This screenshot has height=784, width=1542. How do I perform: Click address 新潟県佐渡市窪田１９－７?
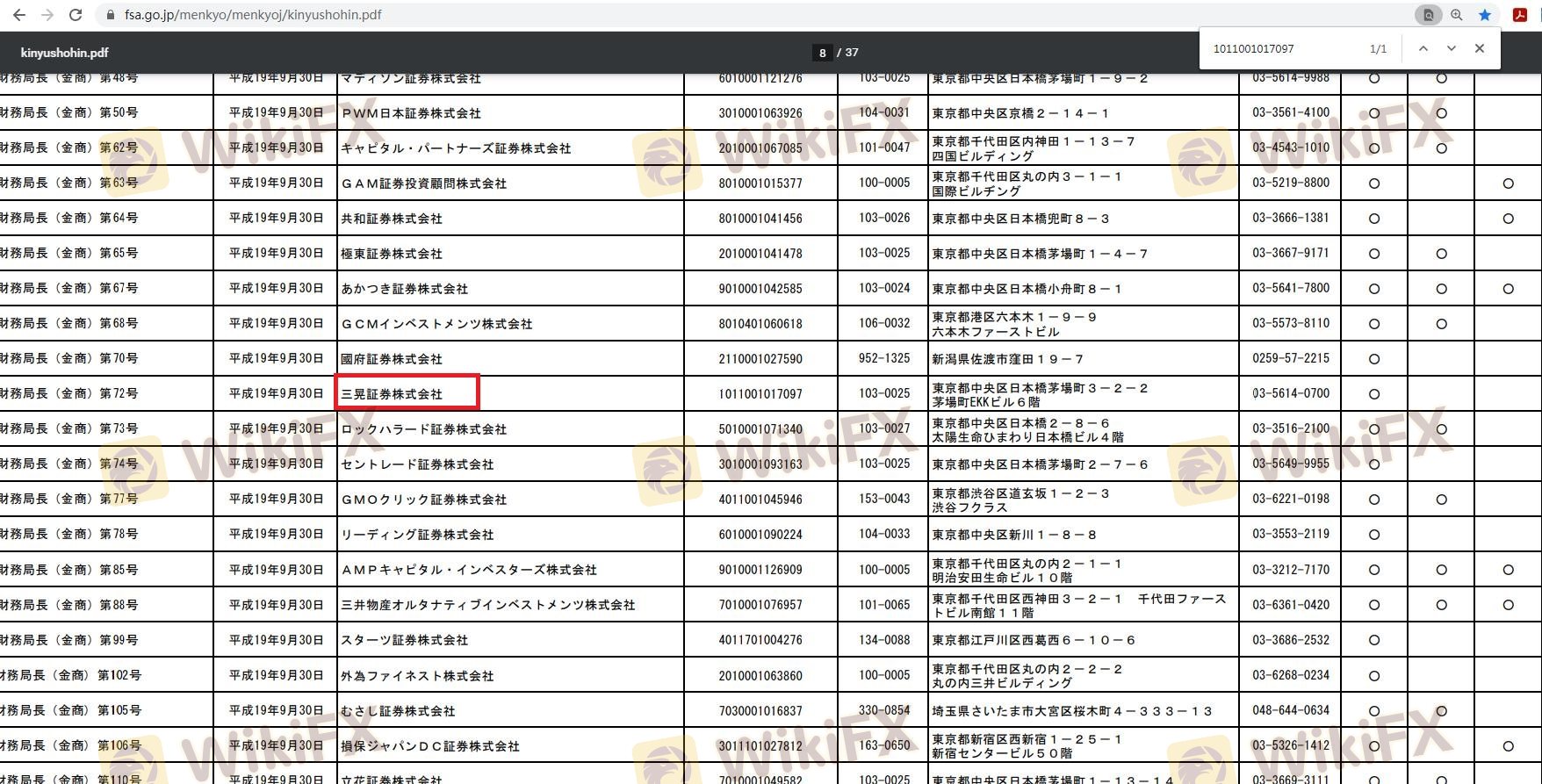[x=1008, y=359]
